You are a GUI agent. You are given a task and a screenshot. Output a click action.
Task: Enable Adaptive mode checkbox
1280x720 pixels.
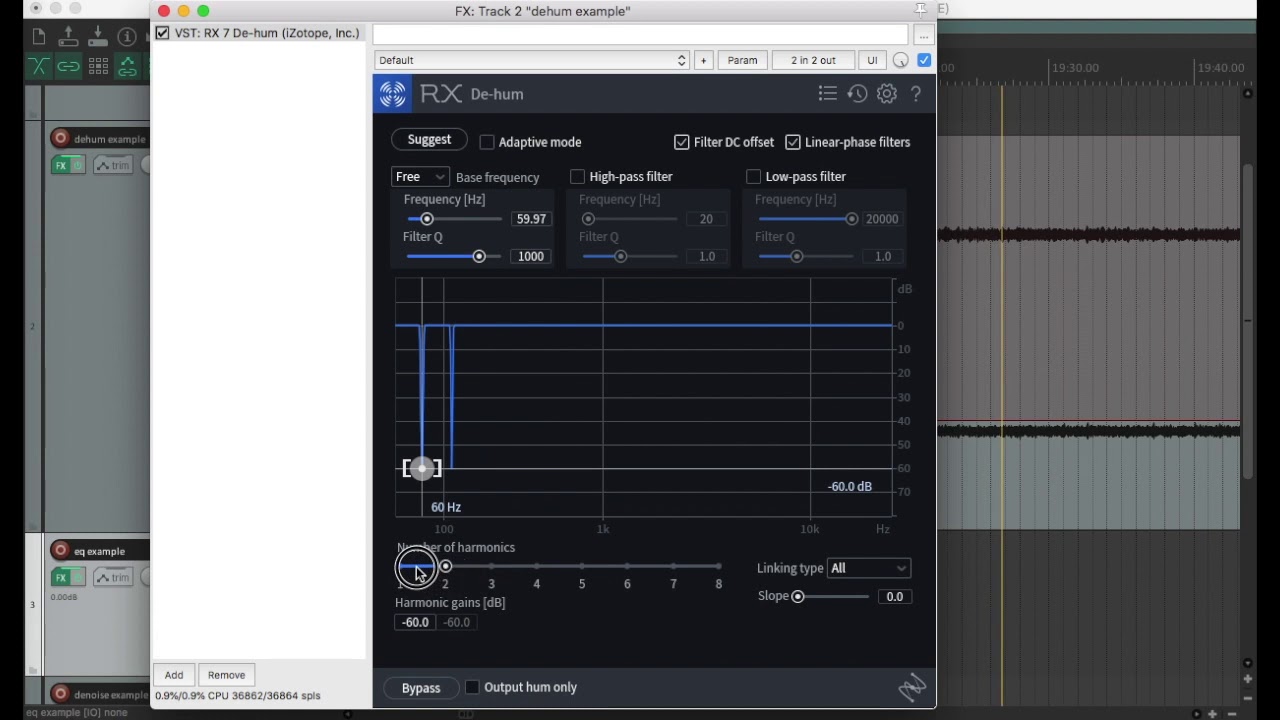pos(487,142)
